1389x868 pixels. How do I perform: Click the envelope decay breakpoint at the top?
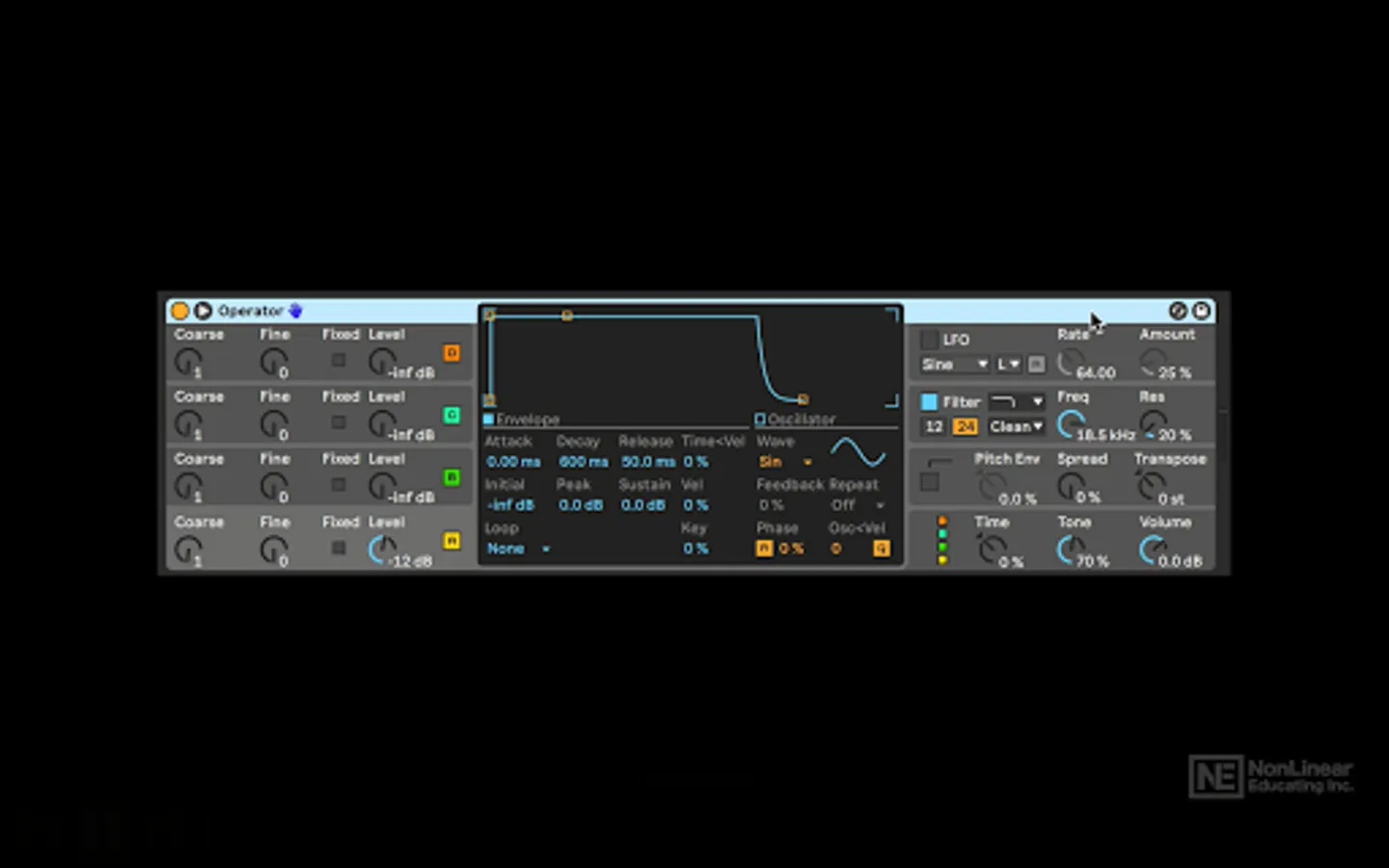tap(567, 315)
